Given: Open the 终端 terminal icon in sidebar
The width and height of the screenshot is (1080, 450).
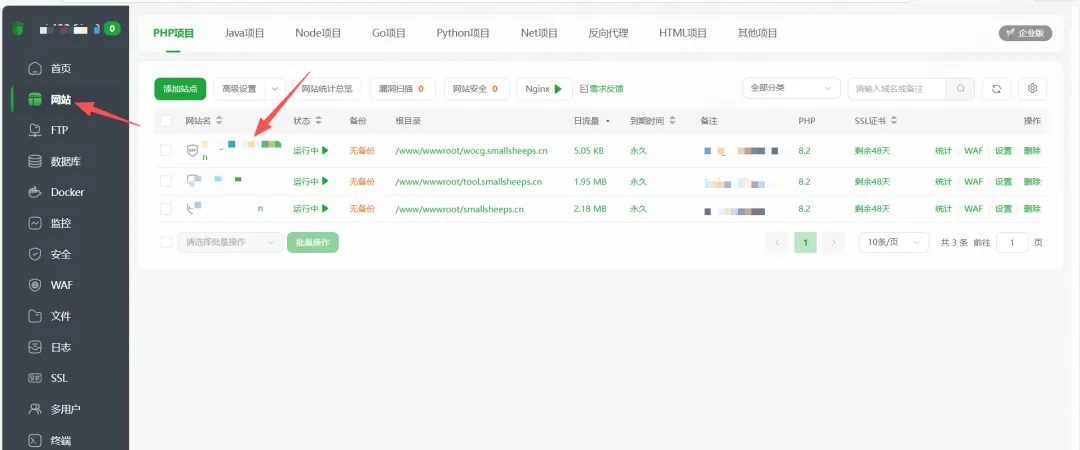Looking at the screenshot, I should click(x=35, y=440).
